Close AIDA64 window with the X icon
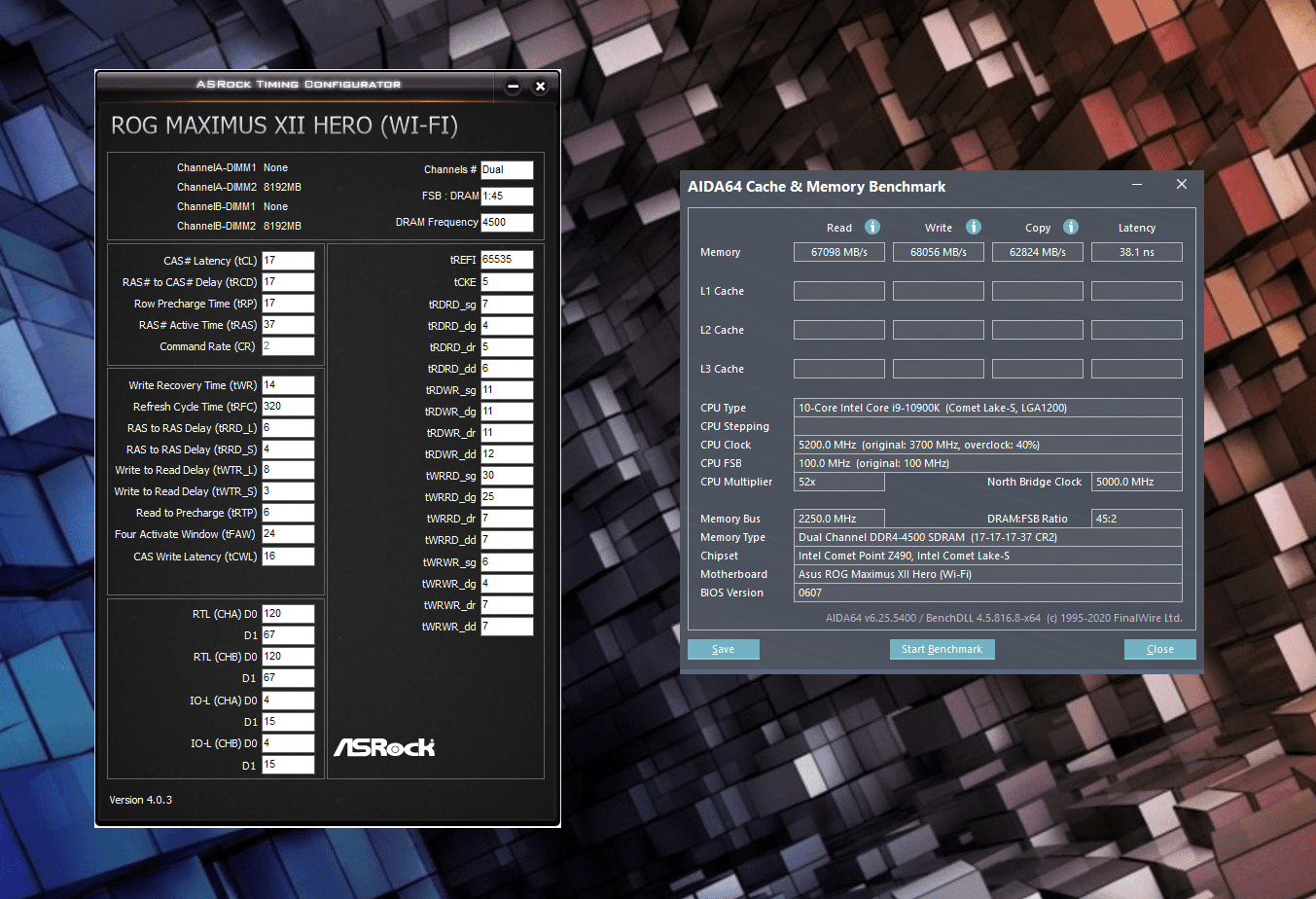1316x899 pixels. (x=1182, y=185)
